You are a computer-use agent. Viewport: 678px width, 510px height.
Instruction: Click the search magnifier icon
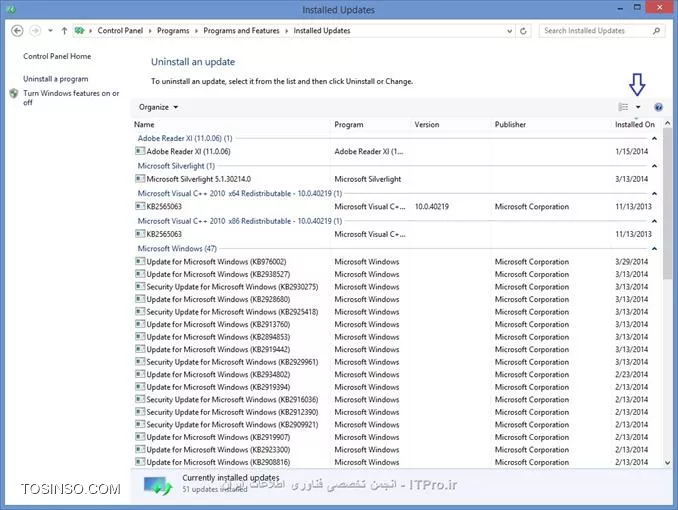click(656, 31)
